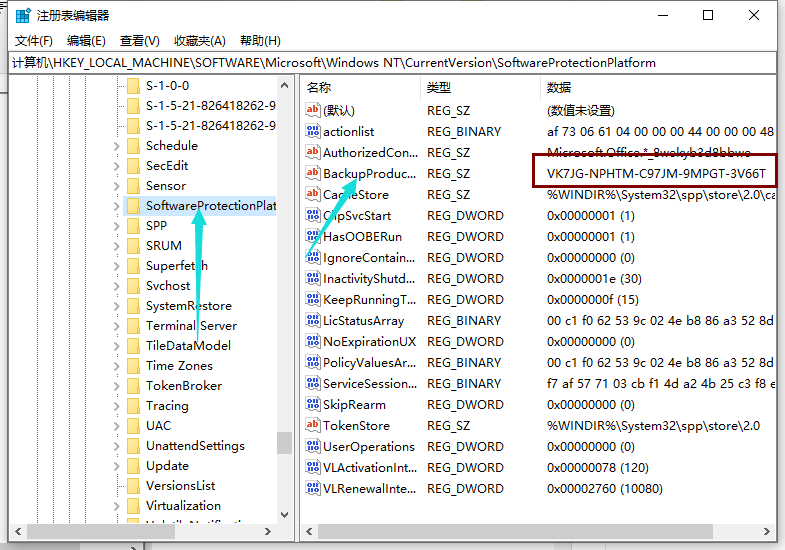Click the tree pane vertical scrollbar thumb
Image resolution: width=785 pixels, height=550 pixels.
coord(285,442)
